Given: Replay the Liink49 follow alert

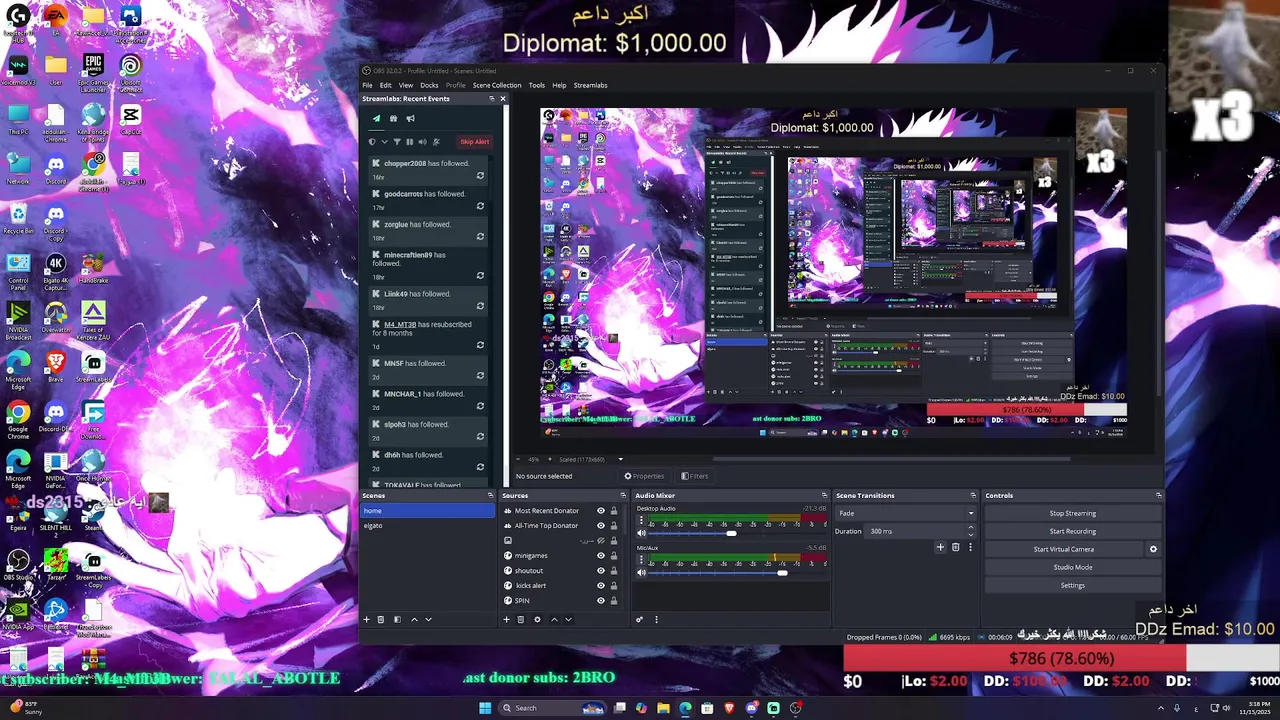Looking at the screenshot, I should (x=480, y=306).
